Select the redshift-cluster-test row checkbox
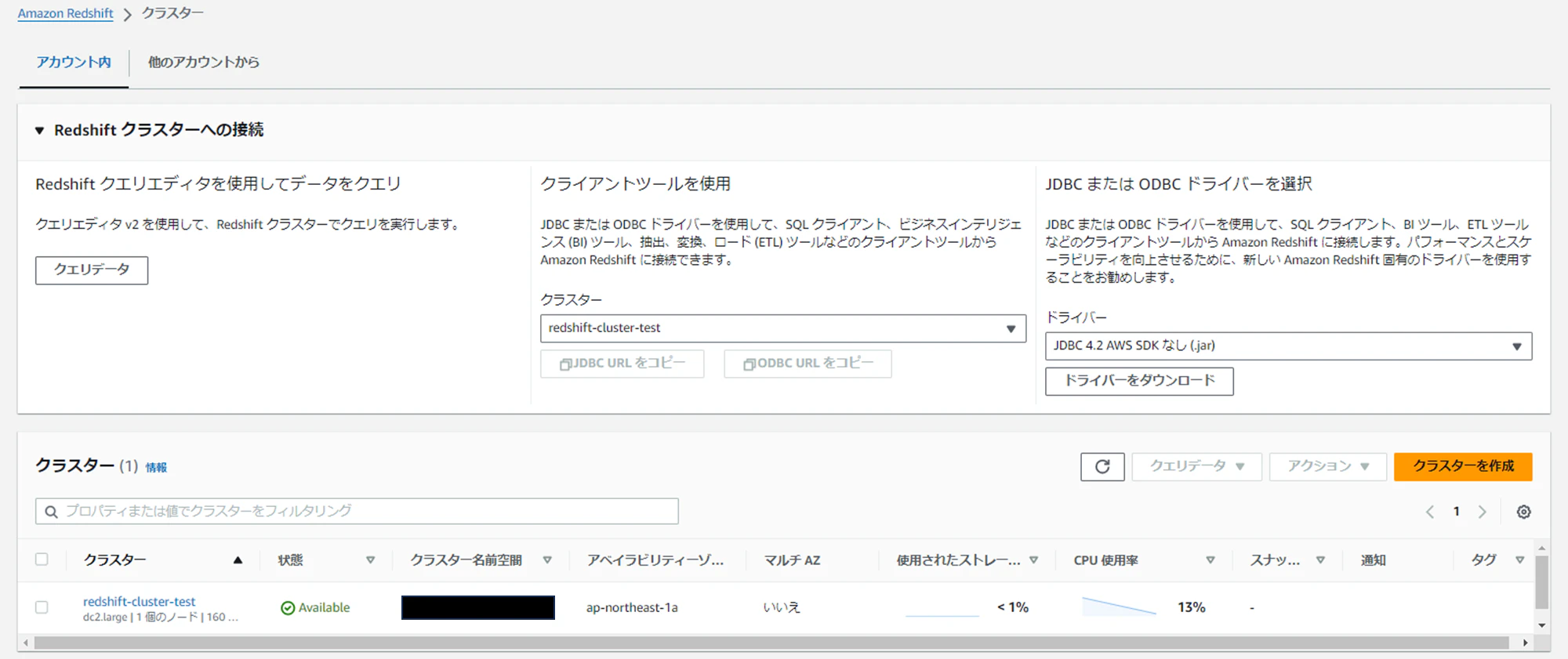Image resolution: width=1568 pixels, height=659 pixels. pos(42,607)
